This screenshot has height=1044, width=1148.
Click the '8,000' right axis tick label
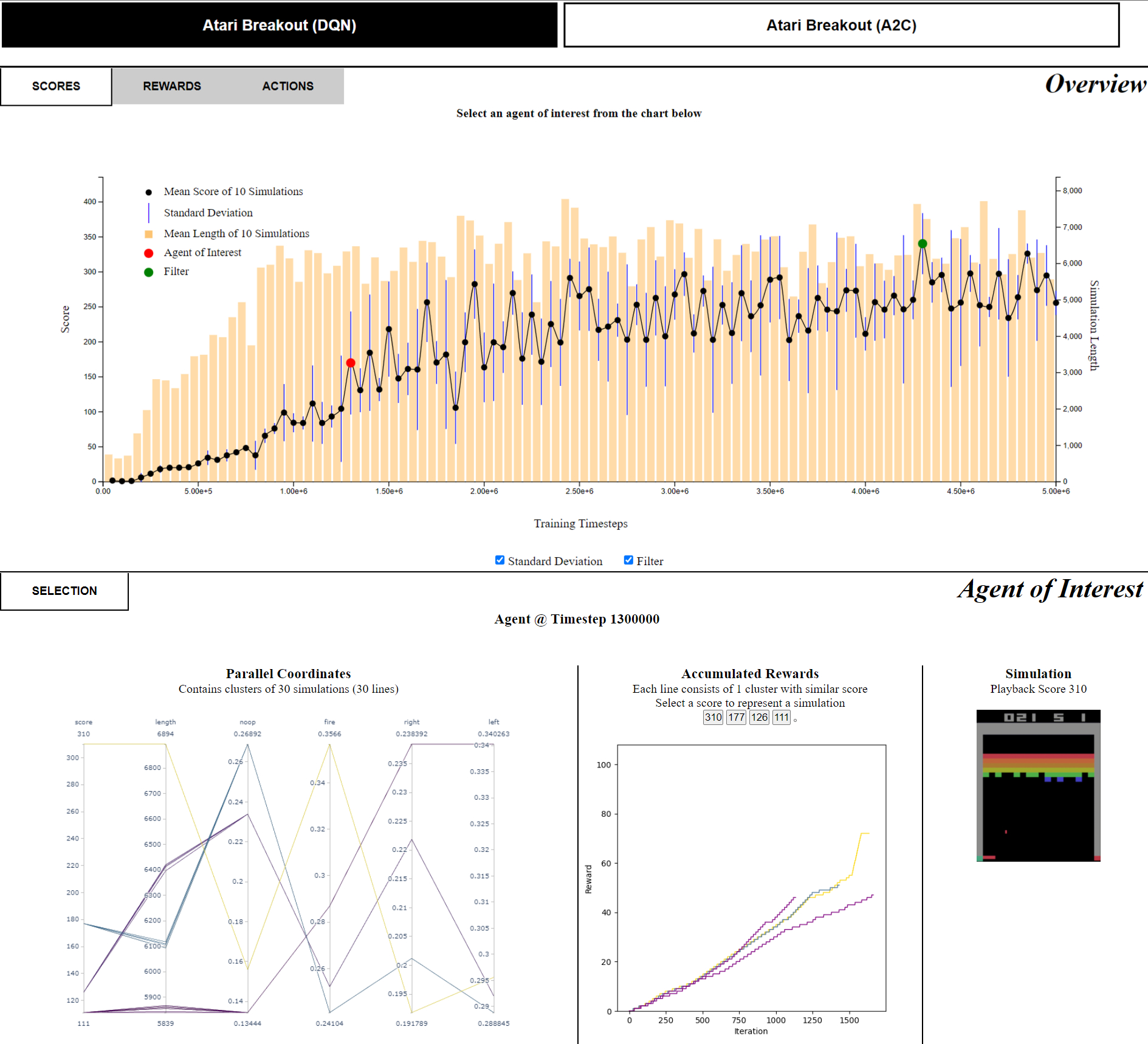pyautogui.click(x=1072, y=190)
